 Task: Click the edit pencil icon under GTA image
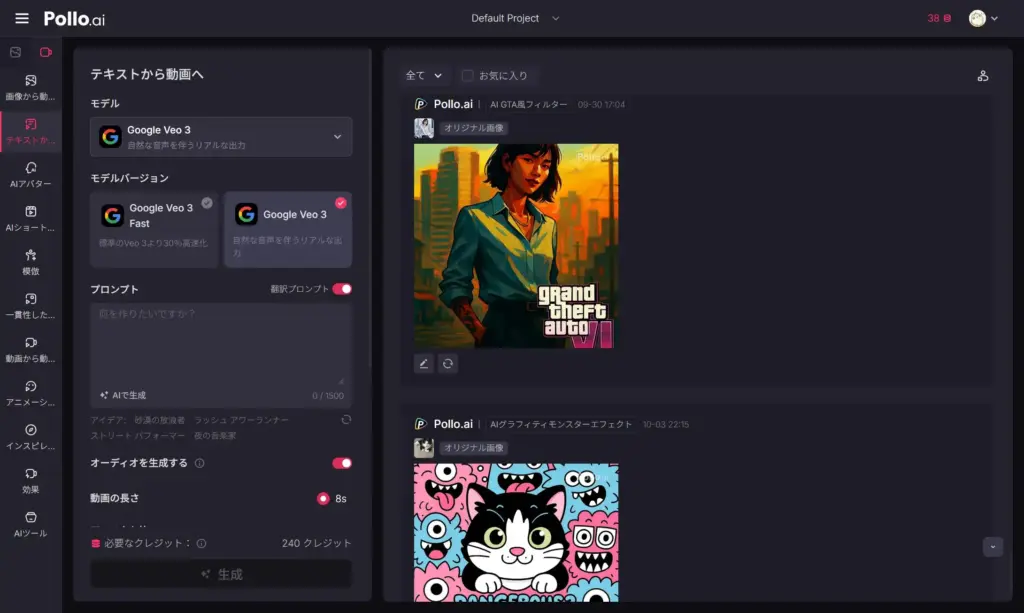click(x=424, y=364)
